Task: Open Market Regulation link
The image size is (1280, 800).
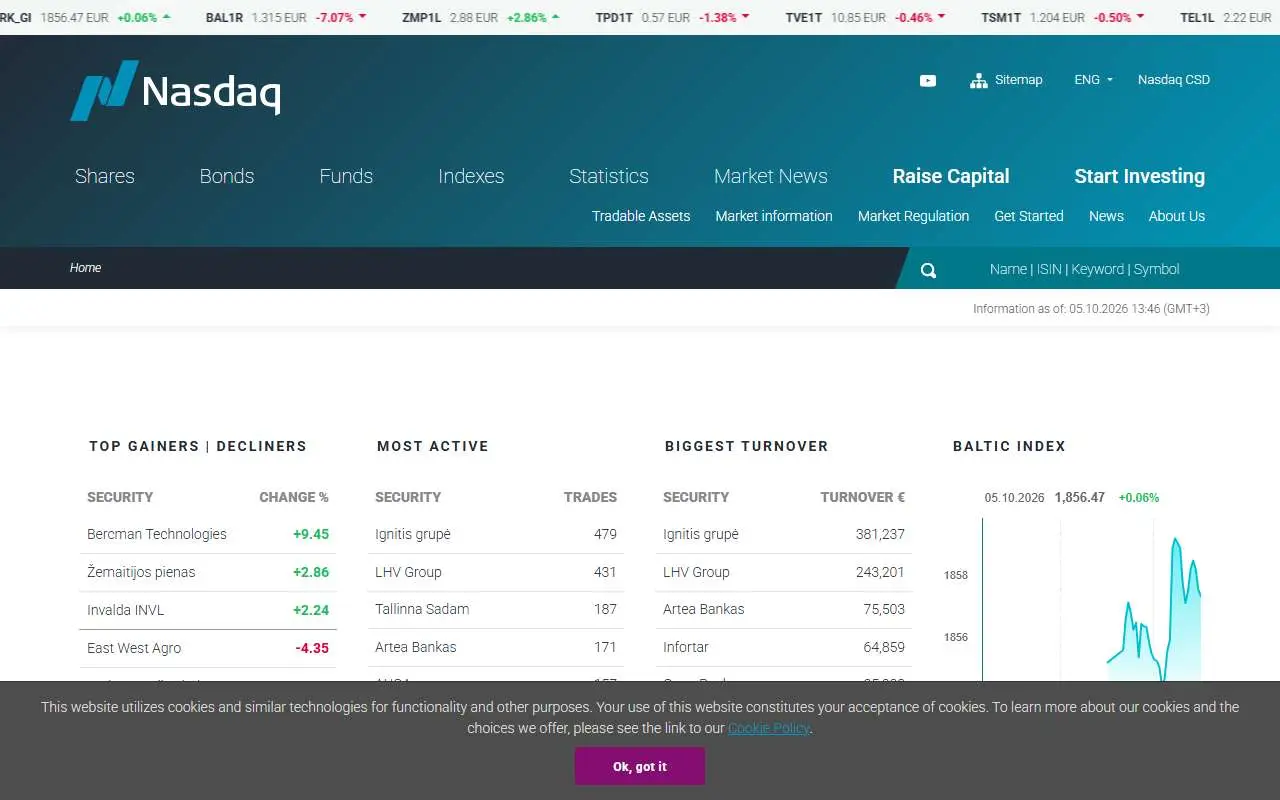Action: click(x=914, y=216)
